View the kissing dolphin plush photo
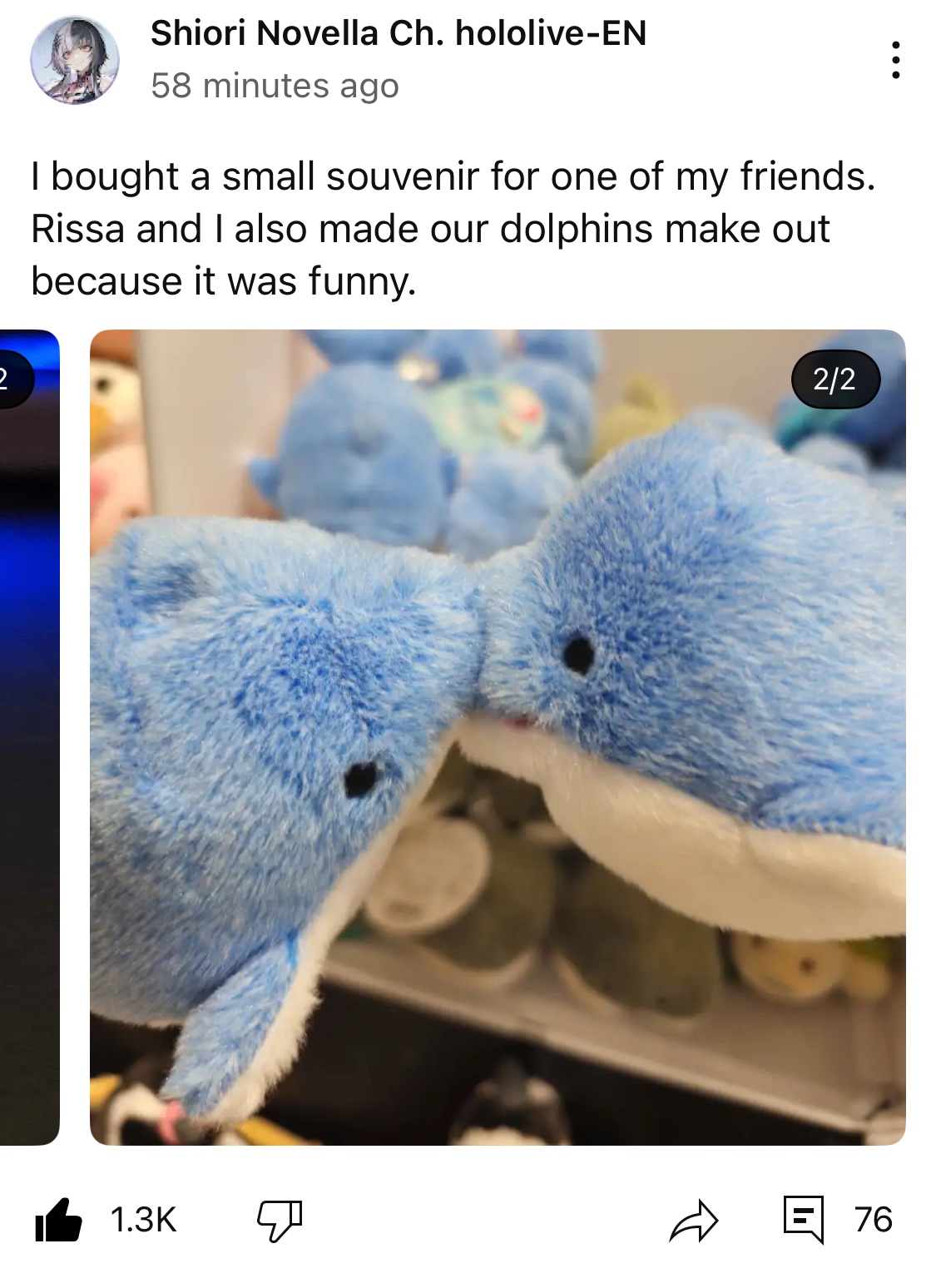Viewport: 936px width, 1288px height. pyautogui.click(x=498, y=737)
